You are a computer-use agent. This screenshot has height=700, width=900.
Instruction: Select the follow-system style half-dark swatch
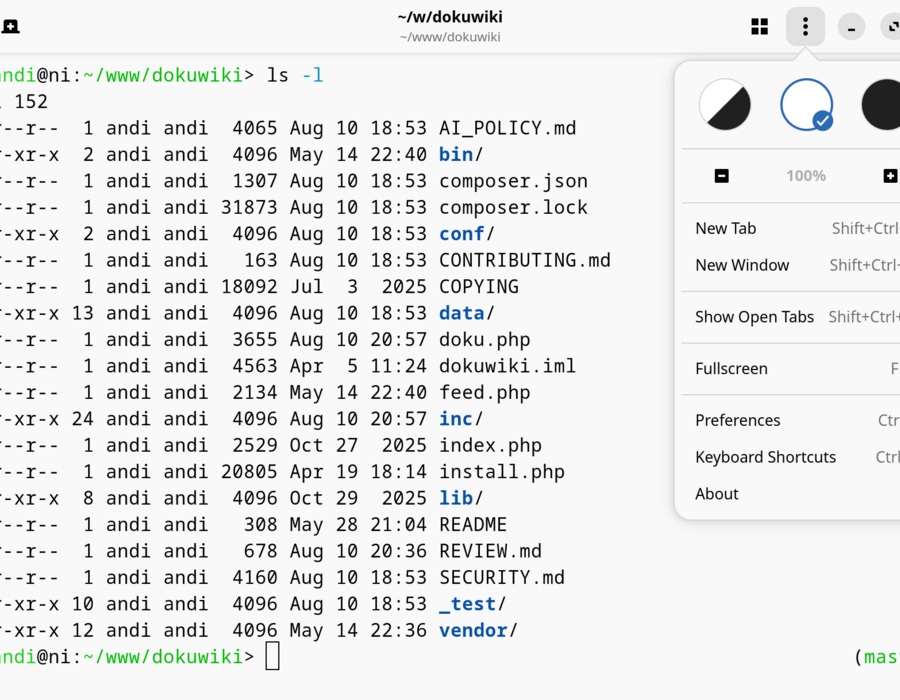pos(725,105)
